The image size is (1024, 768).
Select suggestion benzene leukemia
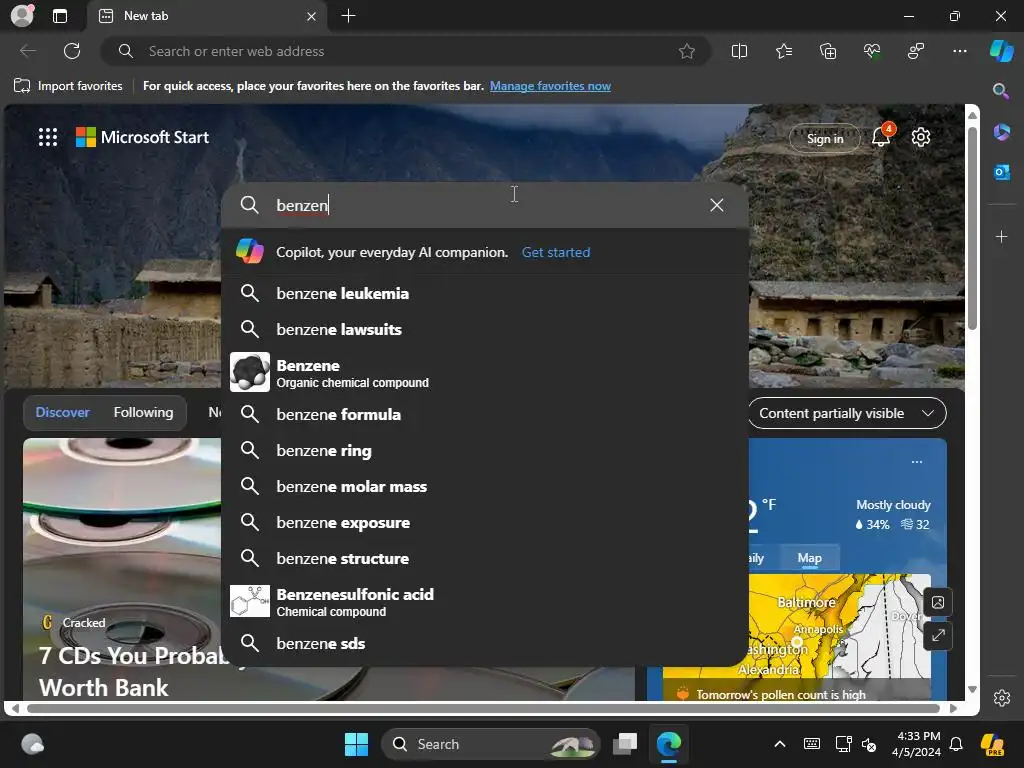pyautogui.click(x=485, y=293)
